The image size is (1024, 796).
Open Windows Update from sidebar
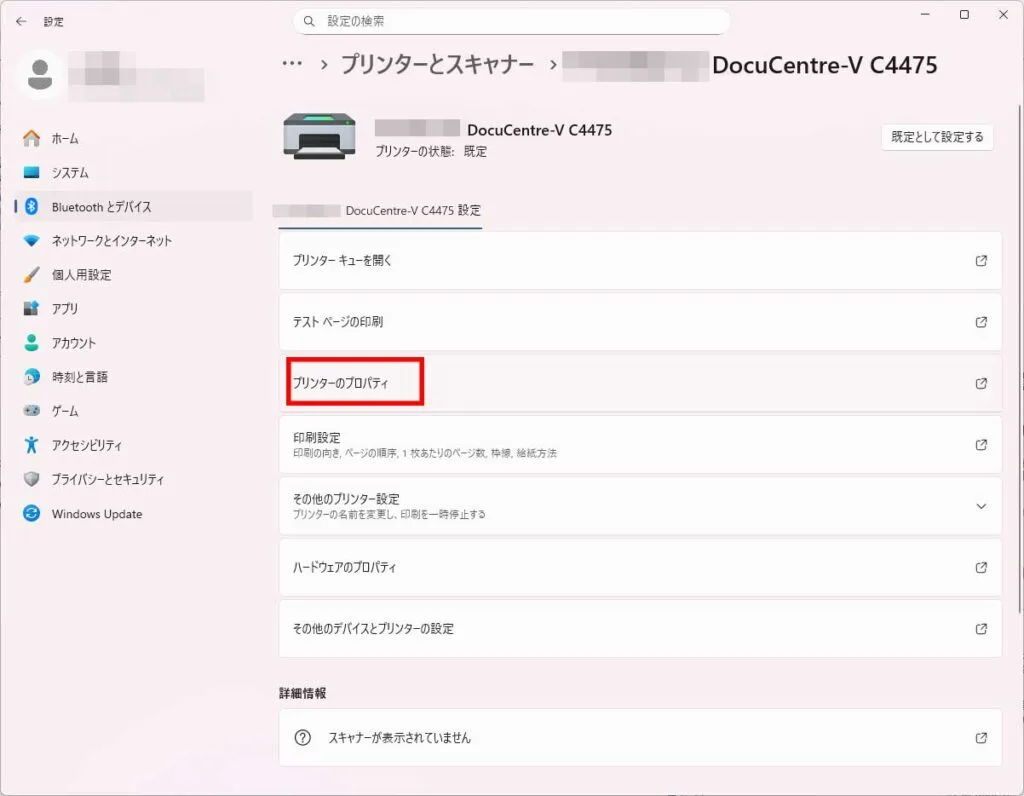tap(96, 514)
